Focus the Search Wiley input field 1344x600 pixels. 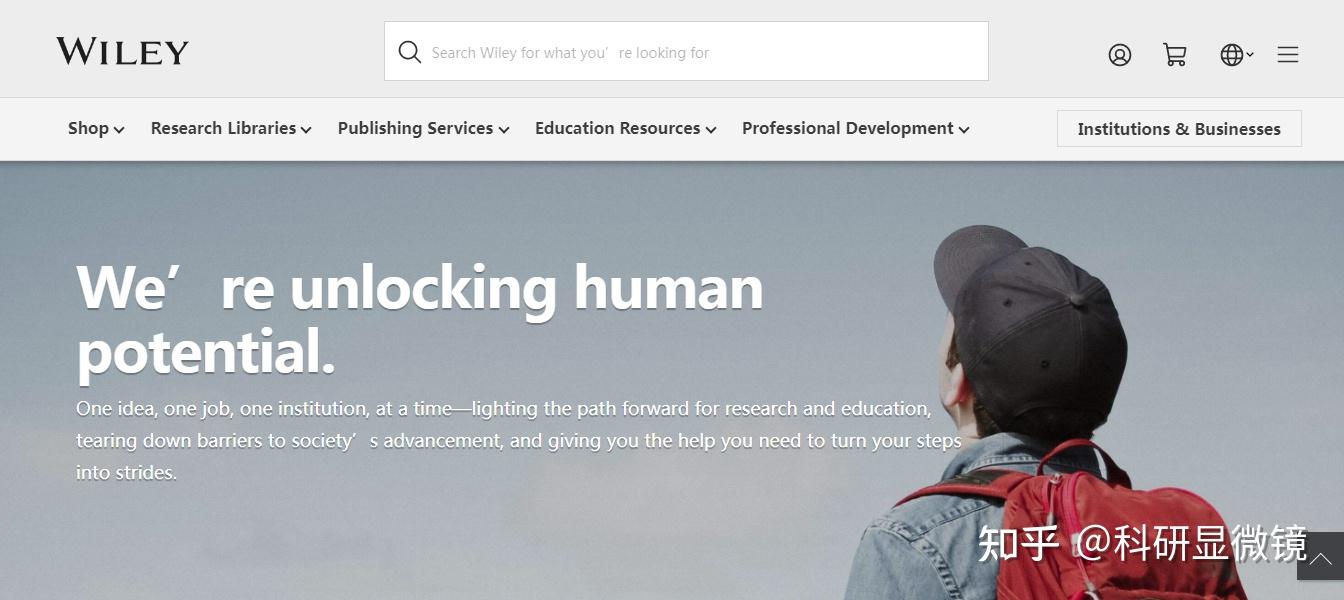coord(686,51)
